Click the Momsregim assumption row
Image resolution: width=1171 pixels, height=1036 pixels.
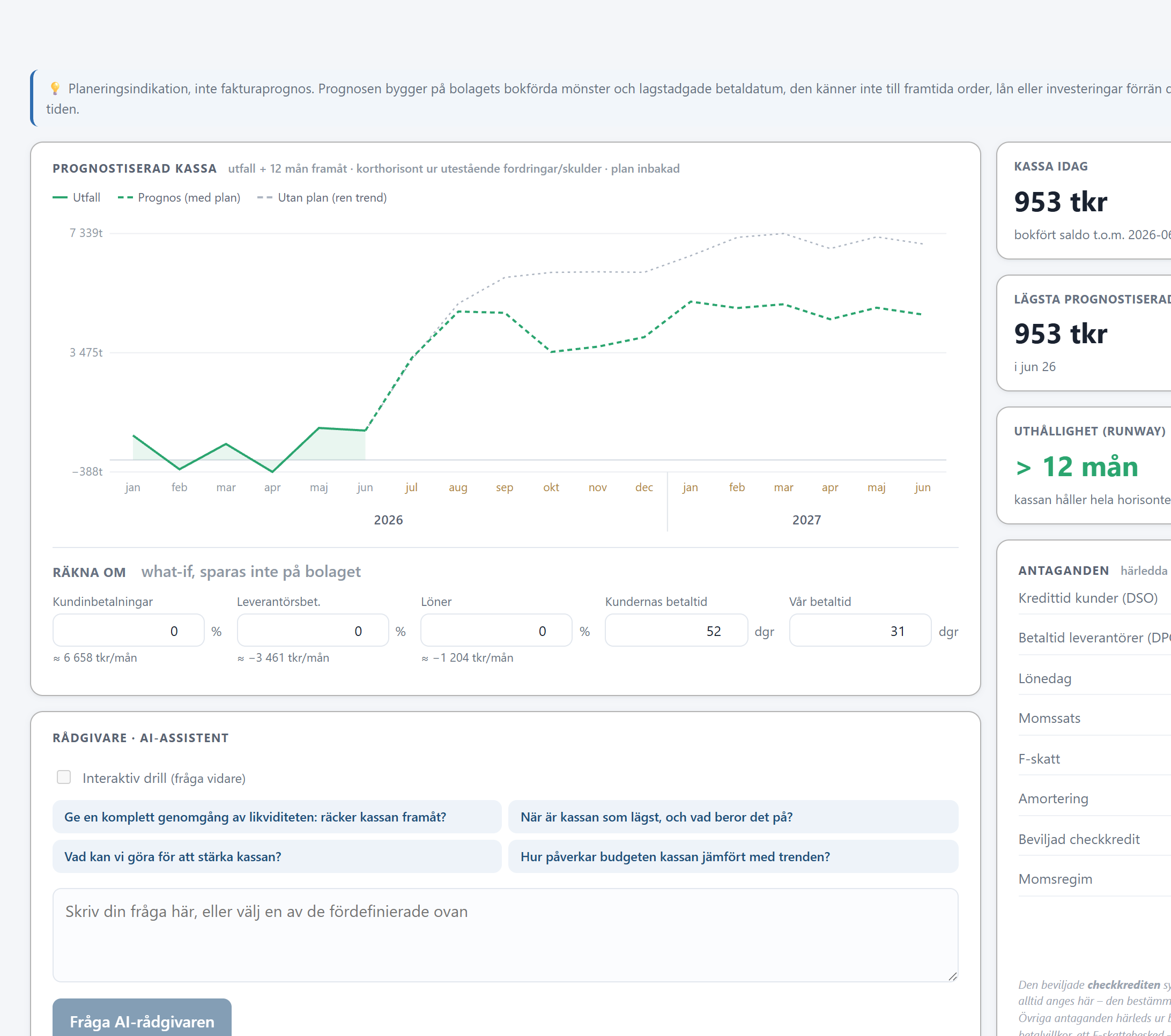(x=1094, y=879)
